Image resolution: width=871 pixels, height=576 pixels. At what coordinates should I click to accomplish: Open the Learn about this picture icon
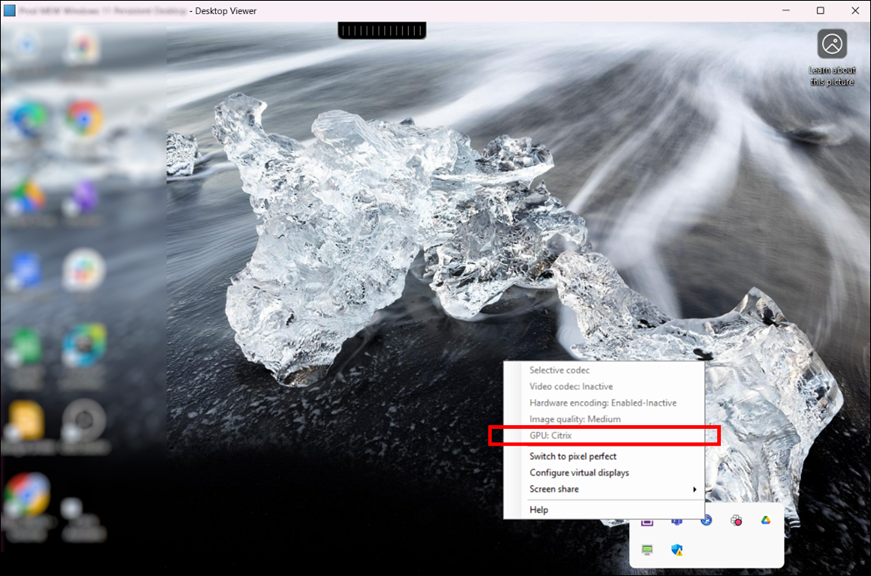(832, 45)
